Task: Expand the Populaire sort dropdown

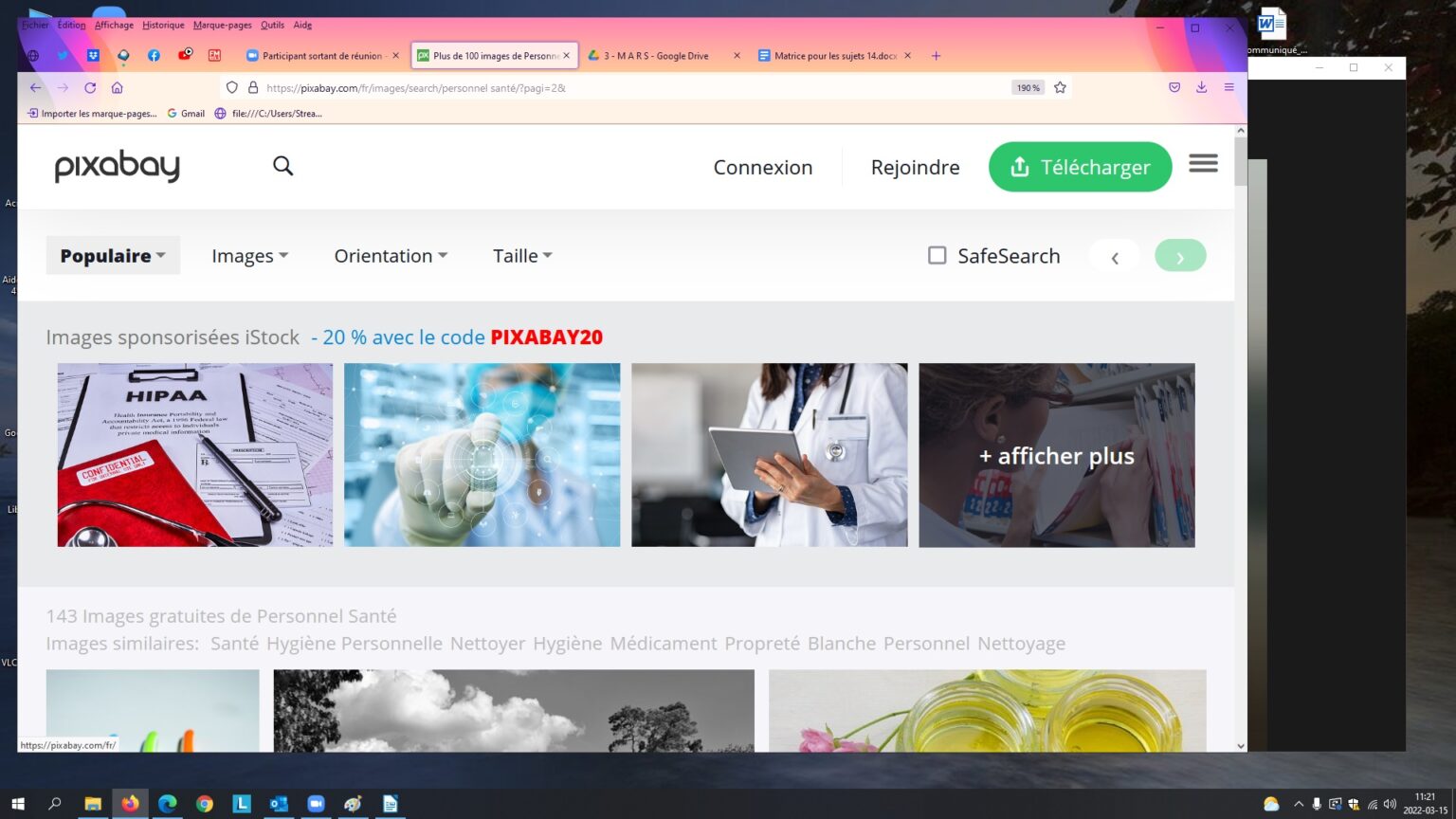Action: tap(113, 256)
